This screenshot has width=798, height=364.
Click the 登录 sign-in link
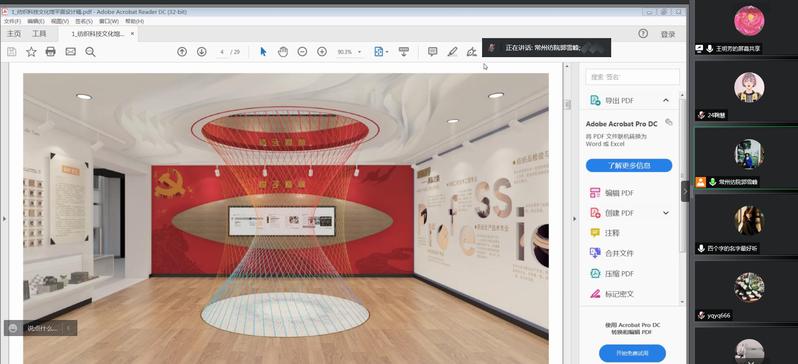pos(668,34)
